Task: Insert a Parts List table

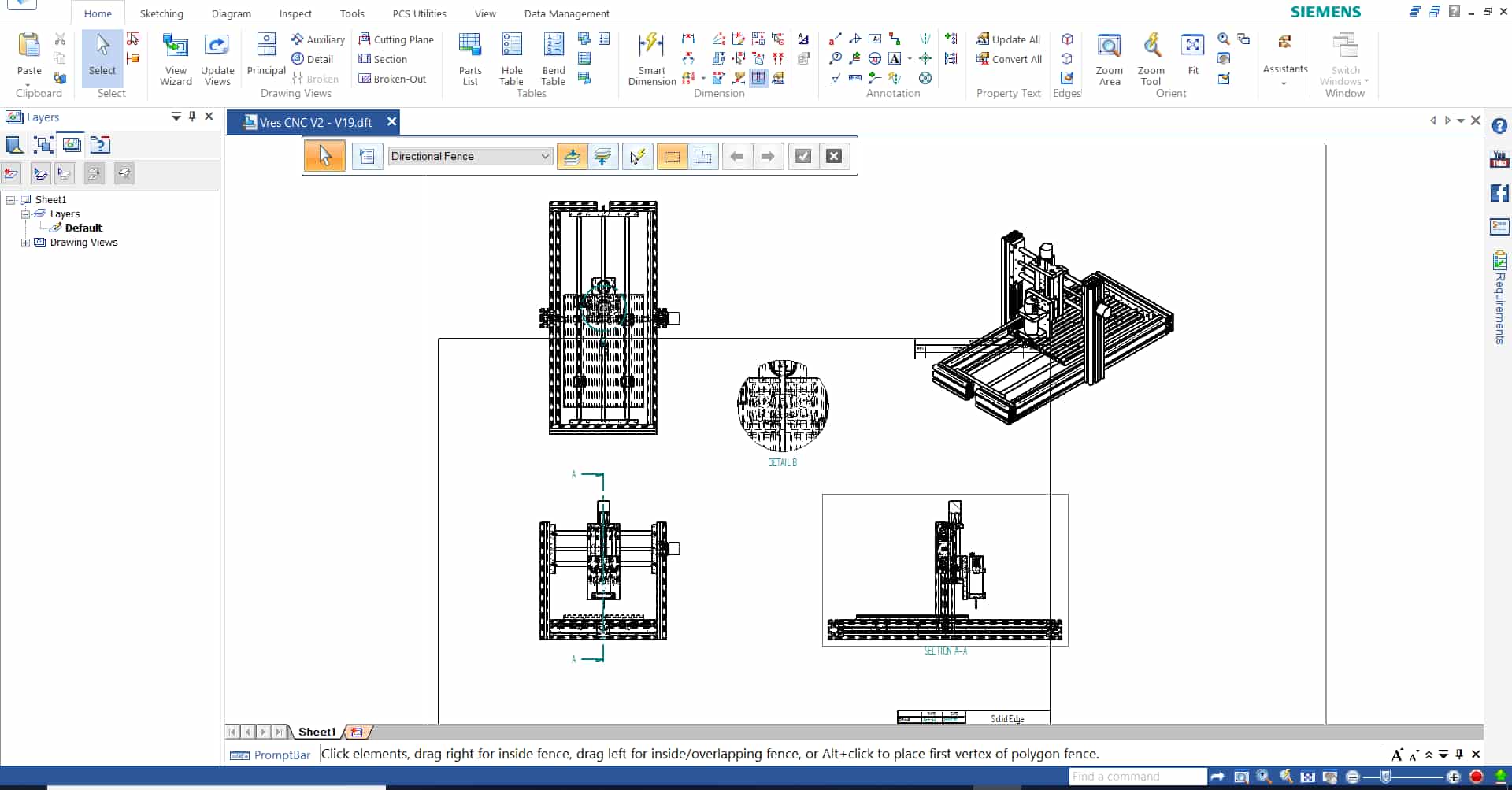Action: click(x=470, y=58)
